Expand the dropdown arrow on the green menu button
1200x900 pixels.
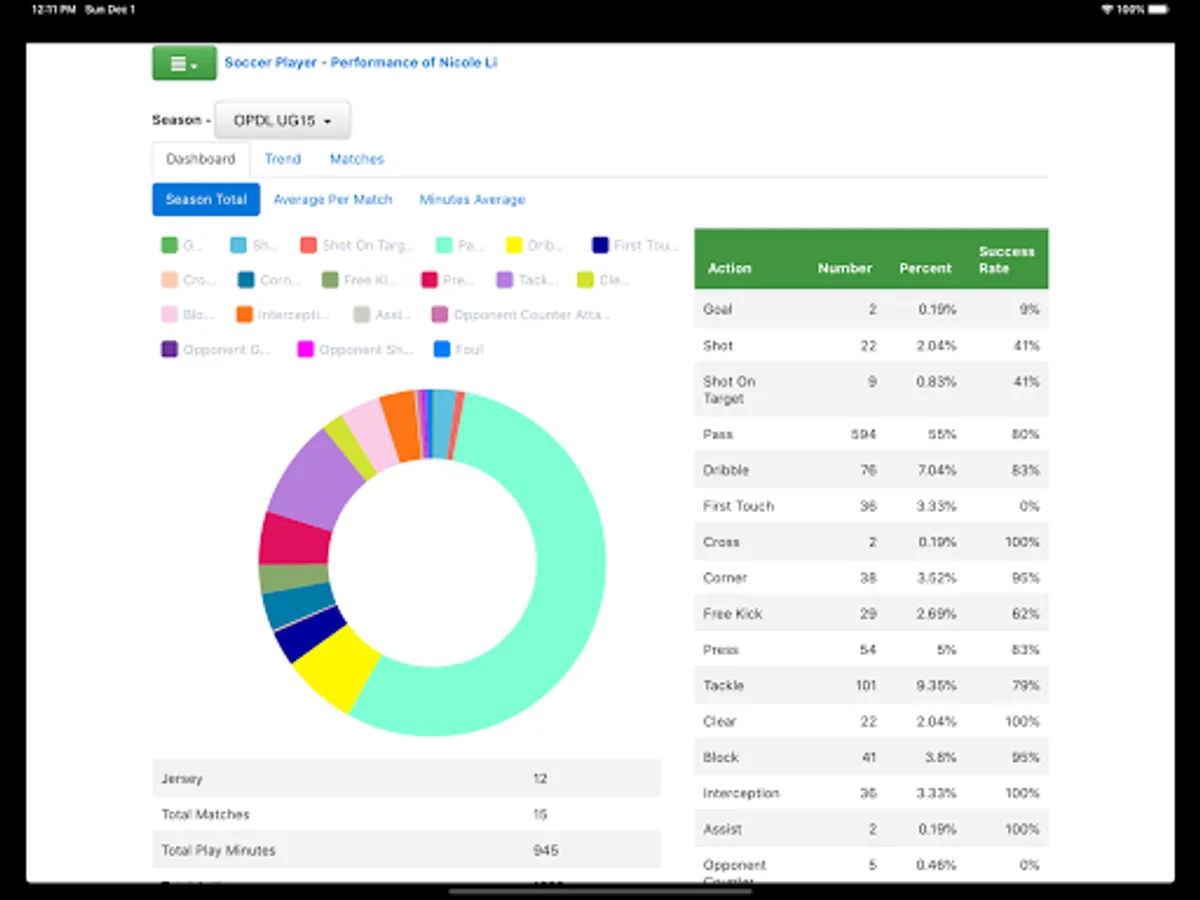pyautogui.click(x=196, y=66)
